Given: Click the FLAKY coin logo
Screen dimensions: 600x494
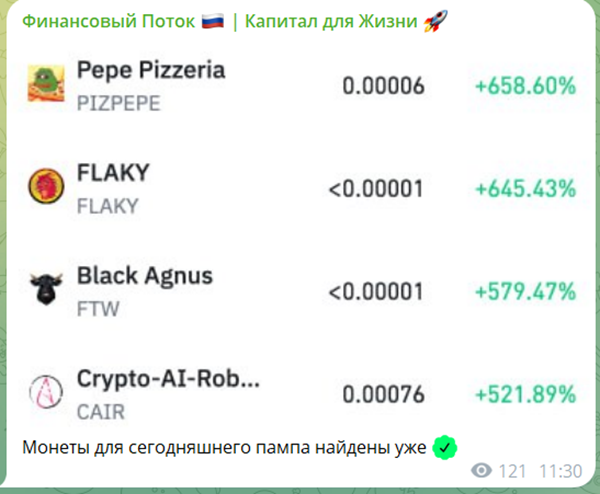Looking at the screenshot, I should [x=43, y=186].
